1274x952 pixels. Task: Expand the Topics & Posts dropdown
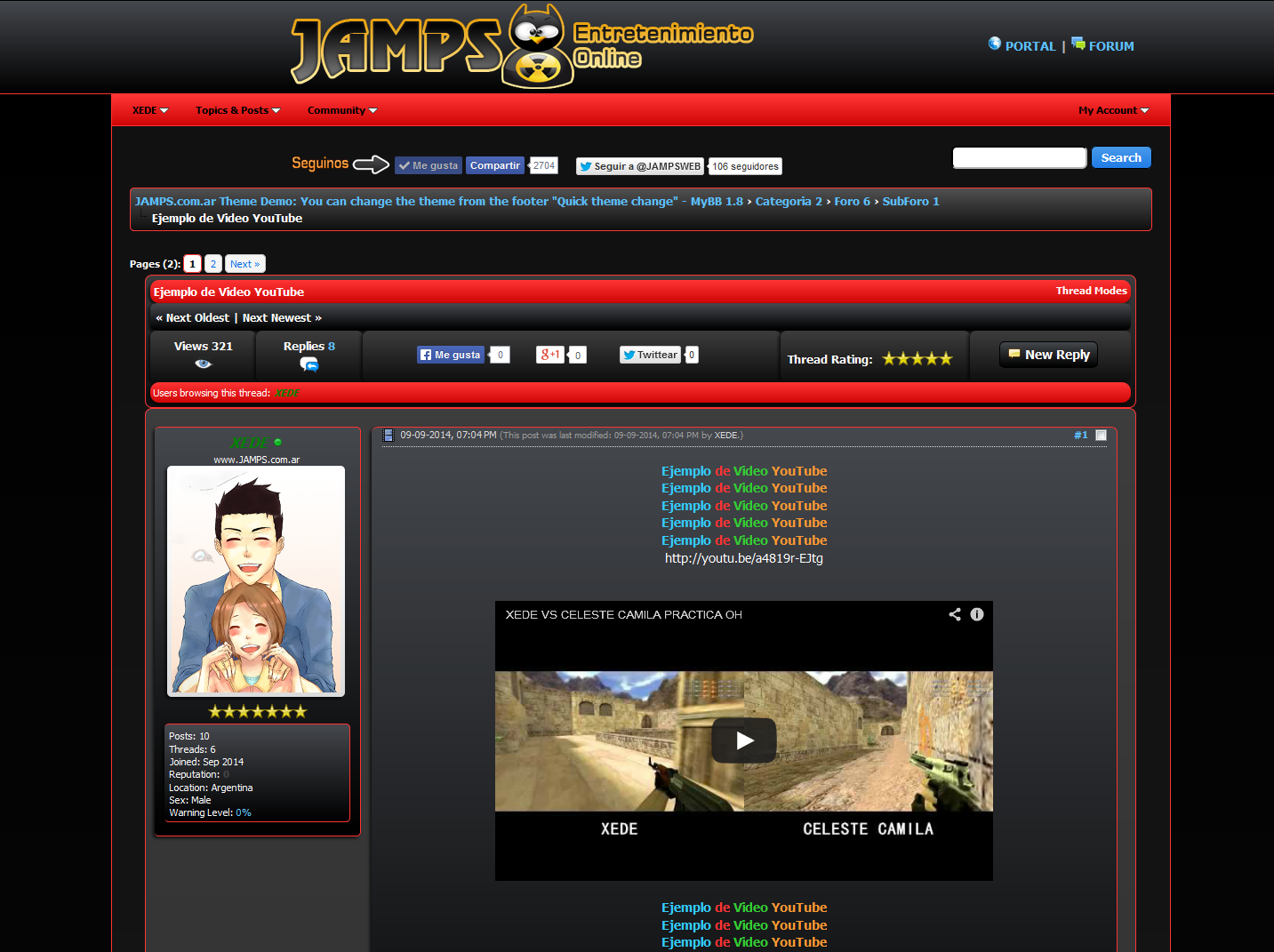[x=238, y=110]
